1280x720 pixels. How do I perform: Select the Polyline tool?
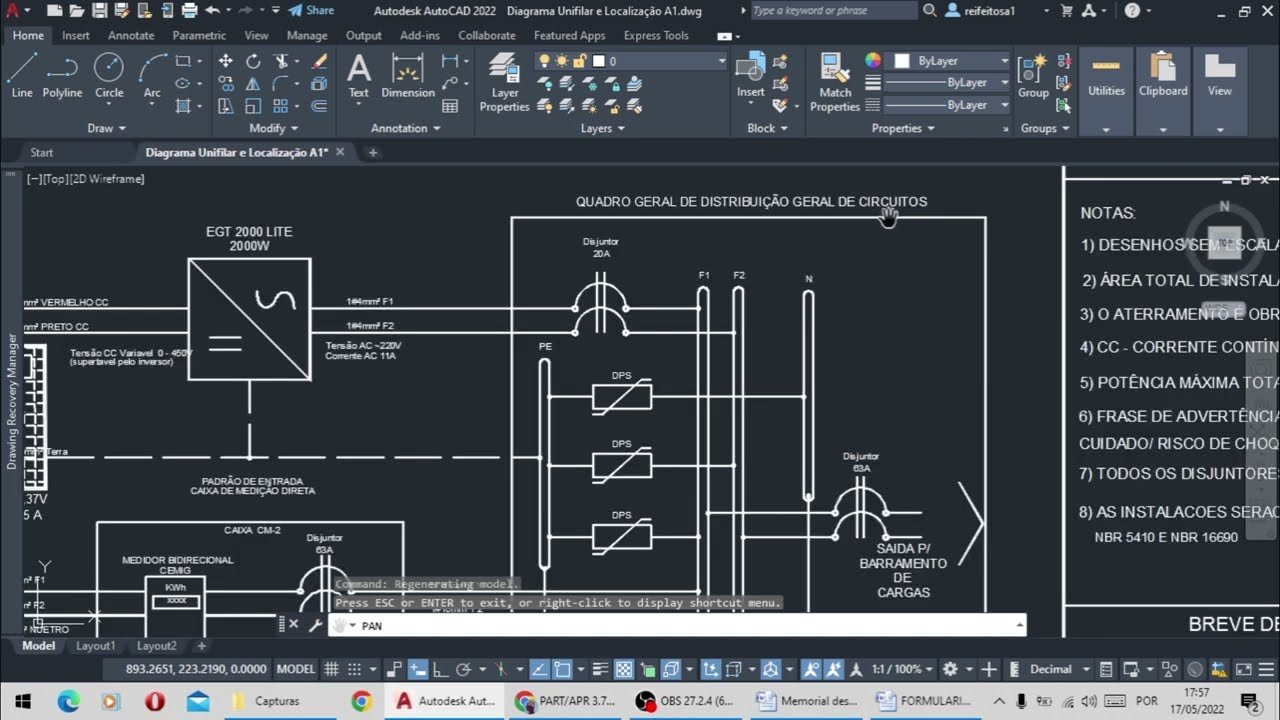point(62,76)
